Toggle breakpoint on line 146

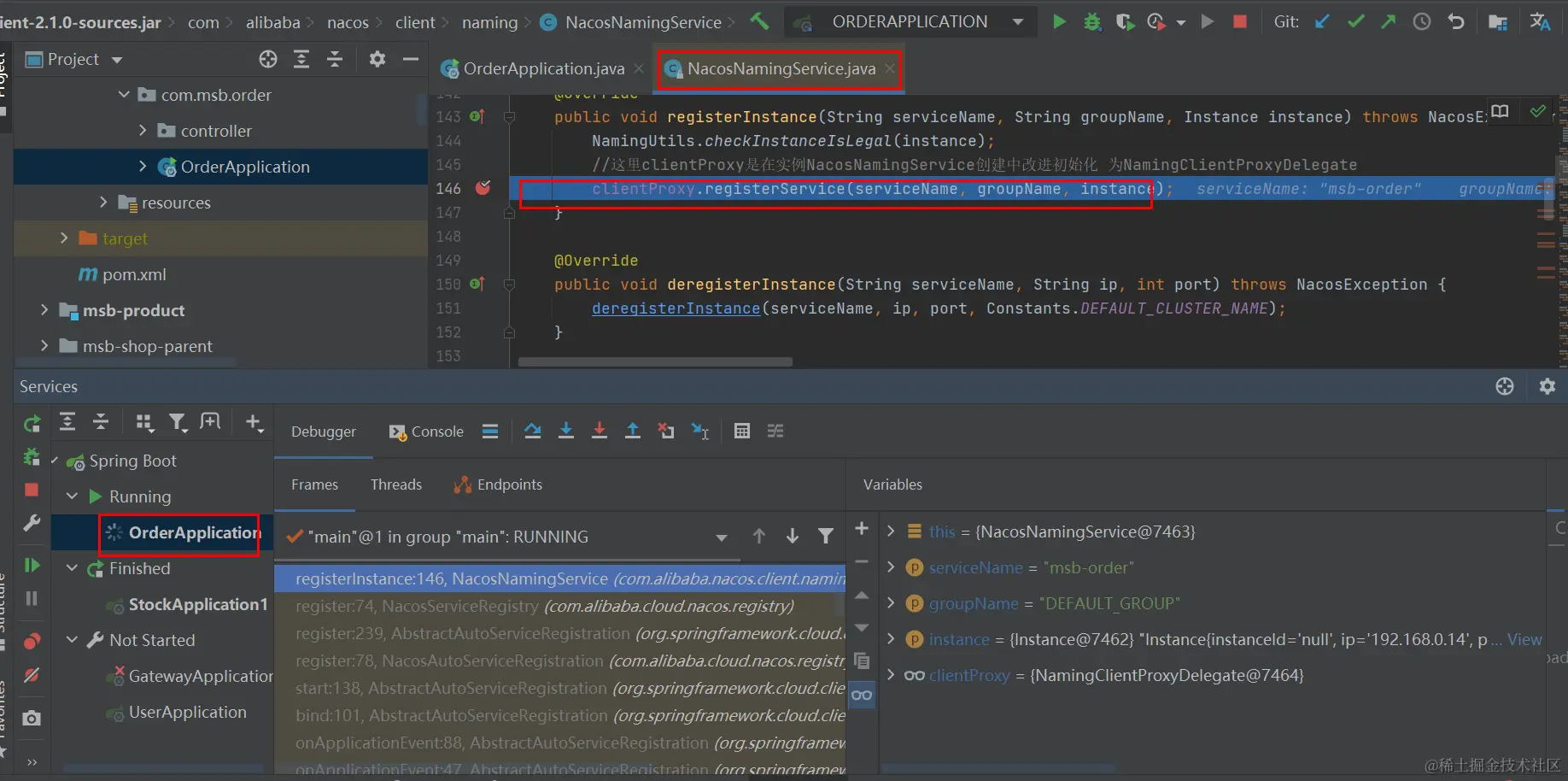(x=483, y=188)
